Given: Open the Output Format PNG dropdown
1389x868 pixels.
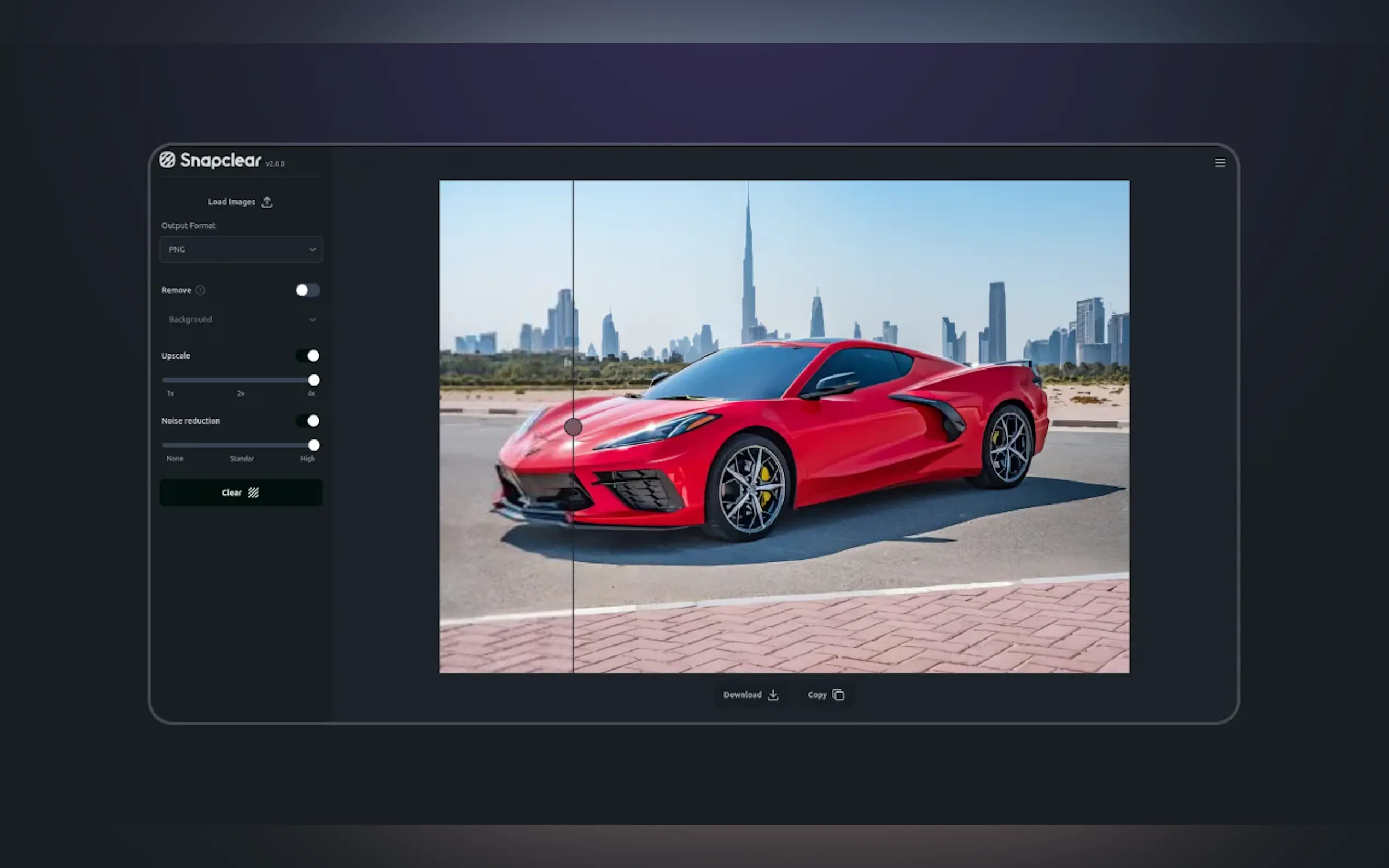Looking at the screenshot, I should [x=241, y=250].
